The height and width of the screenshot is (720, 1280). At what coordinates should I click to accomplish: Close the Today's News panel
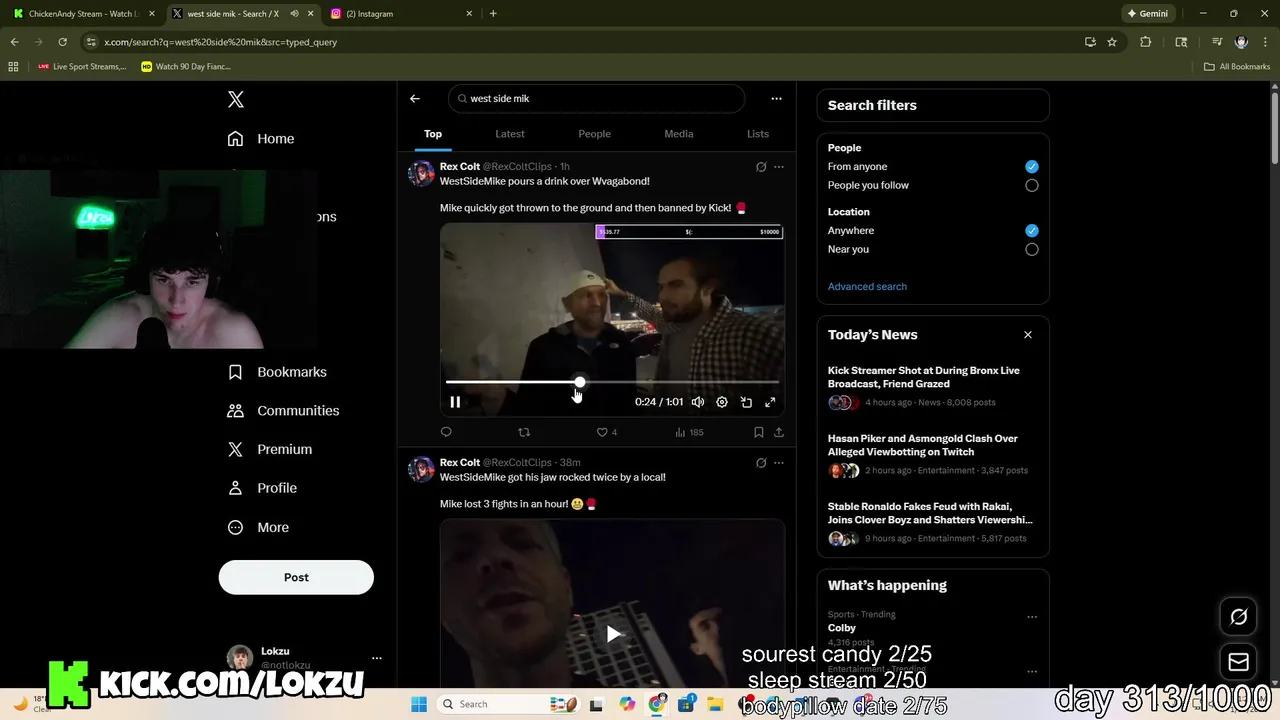[1028, 335]
